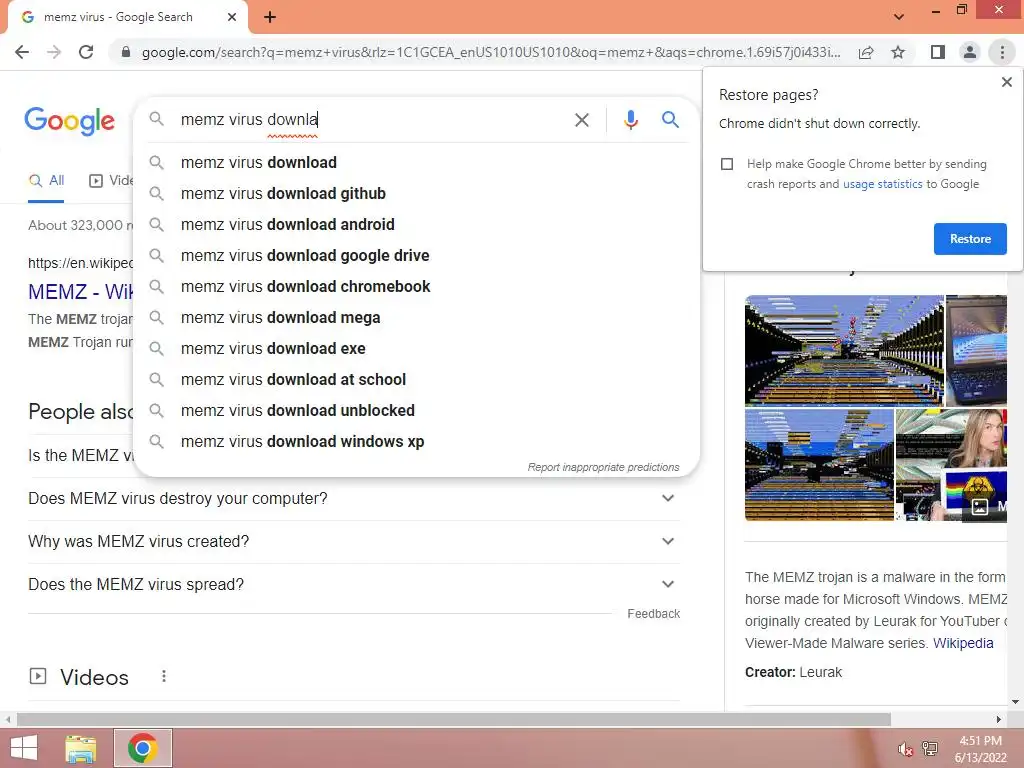Clear the search box text with X
Viewport: 1024px width, 768px height.
[x=581, y=120]
